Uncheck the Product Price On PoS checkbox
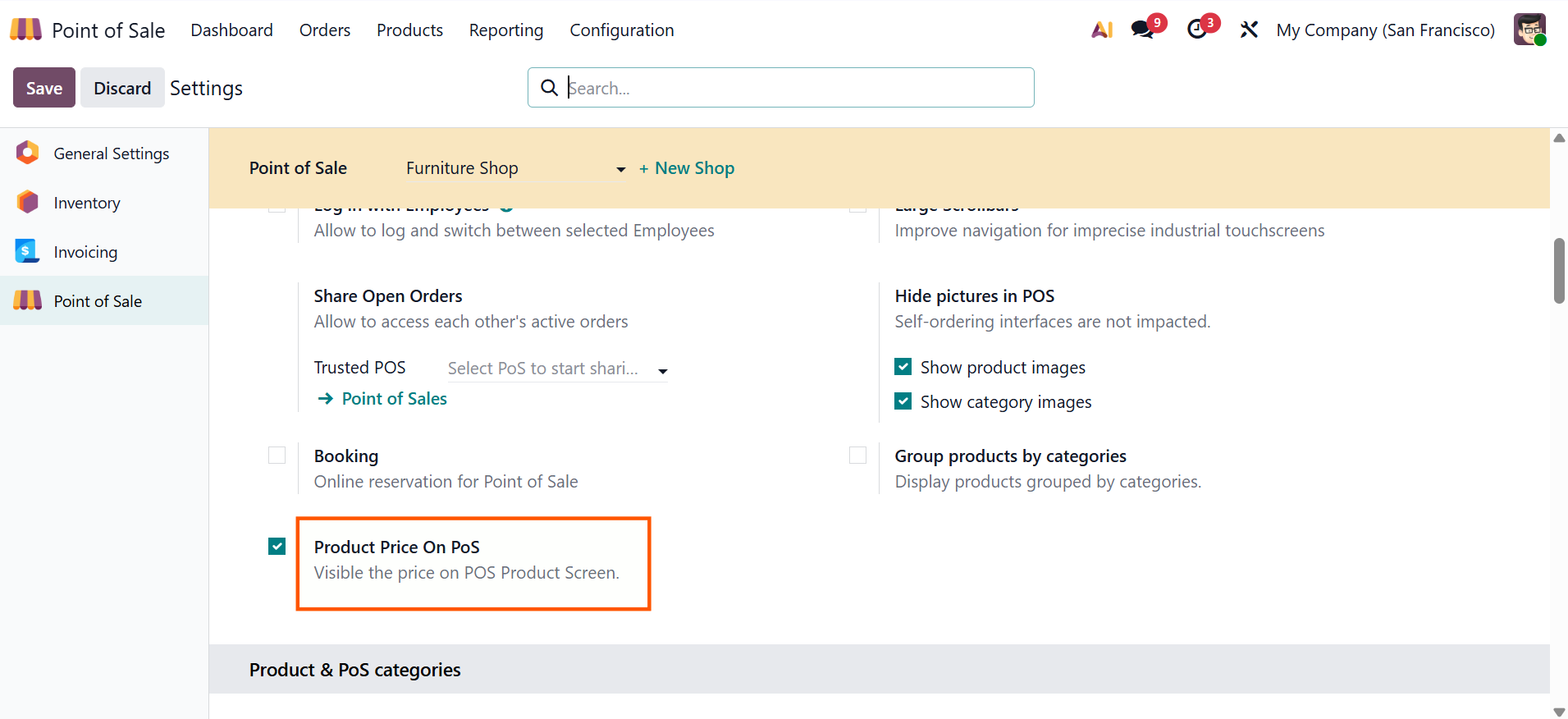 277,547
